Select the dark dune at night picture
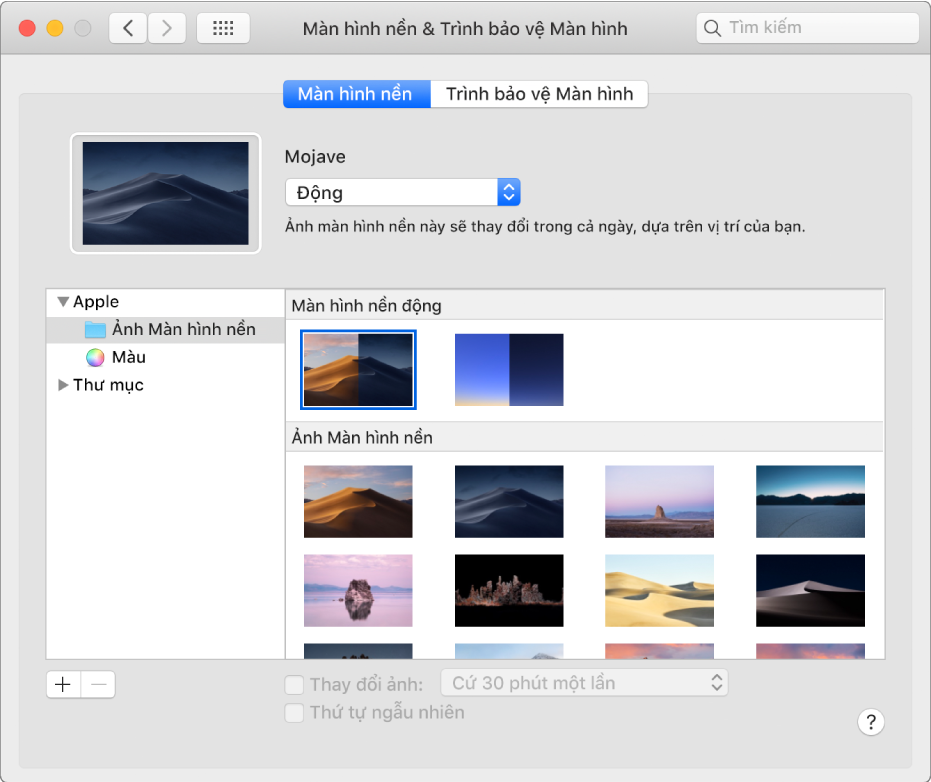 pos(810,590)
